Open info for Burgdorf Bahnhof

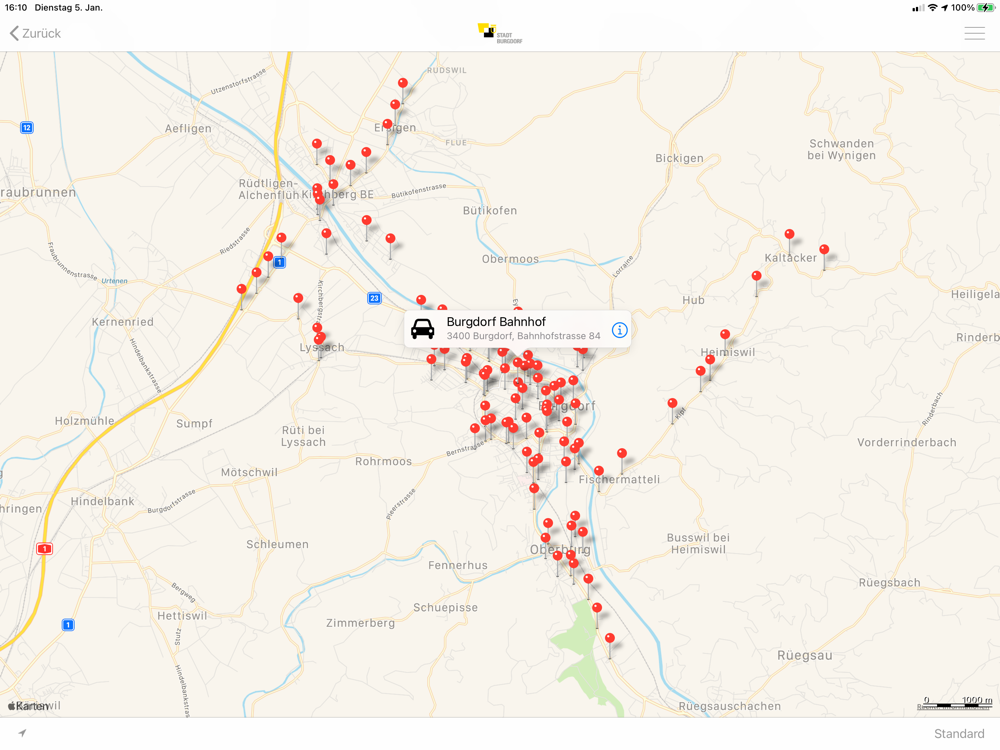619,330
